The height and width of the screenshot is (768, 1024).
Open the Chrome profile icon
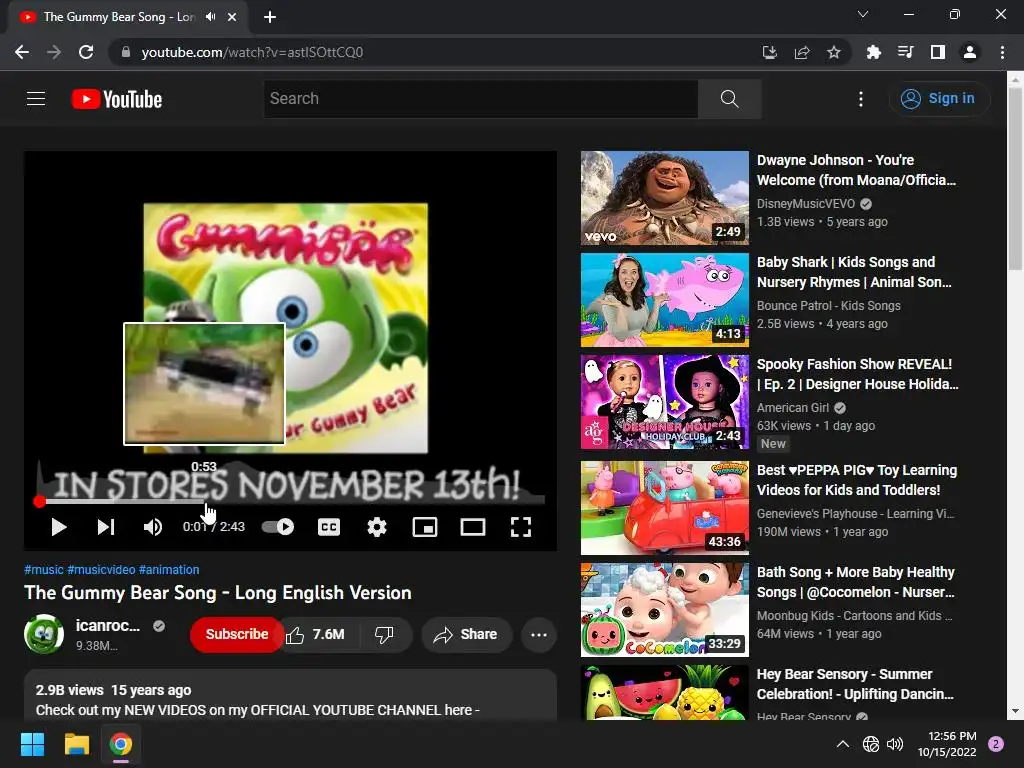(x=970, y=52)
